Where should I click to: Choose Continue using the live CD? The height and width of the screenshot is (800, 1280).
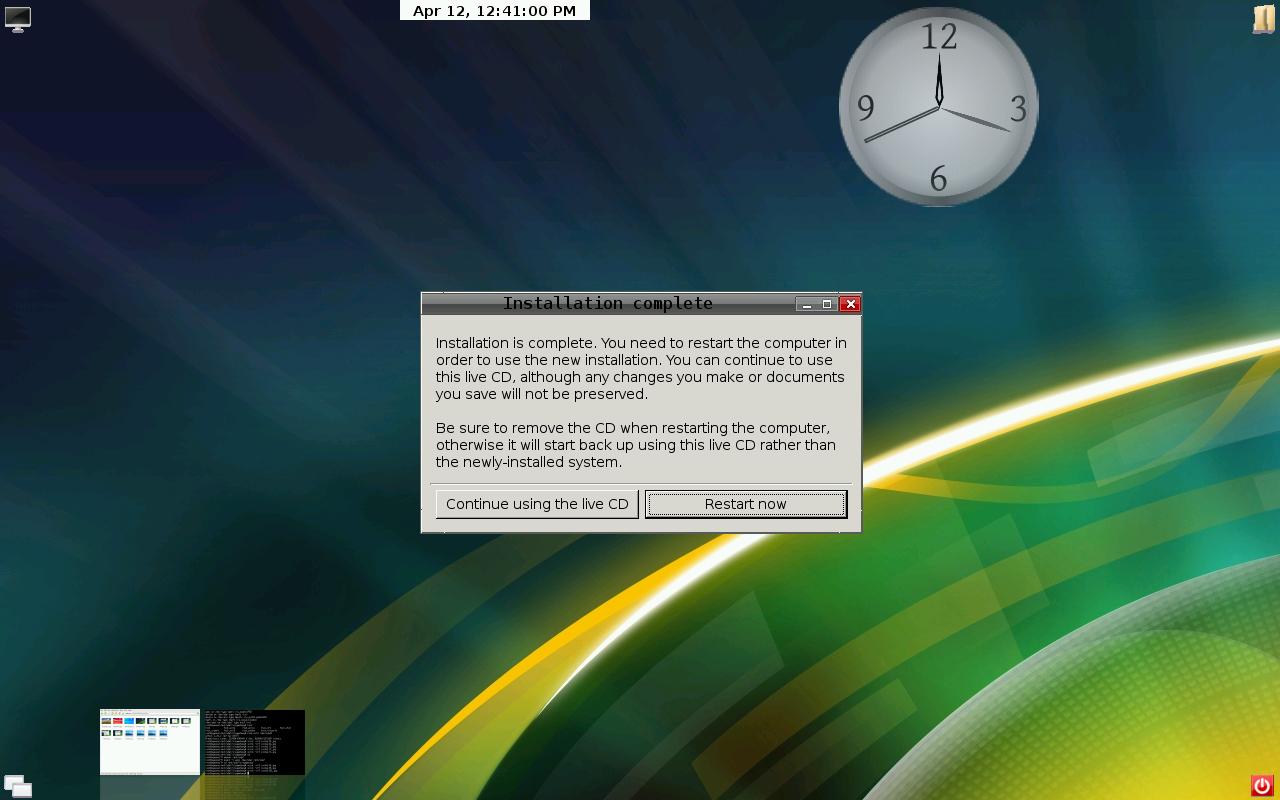click(537, 504)
